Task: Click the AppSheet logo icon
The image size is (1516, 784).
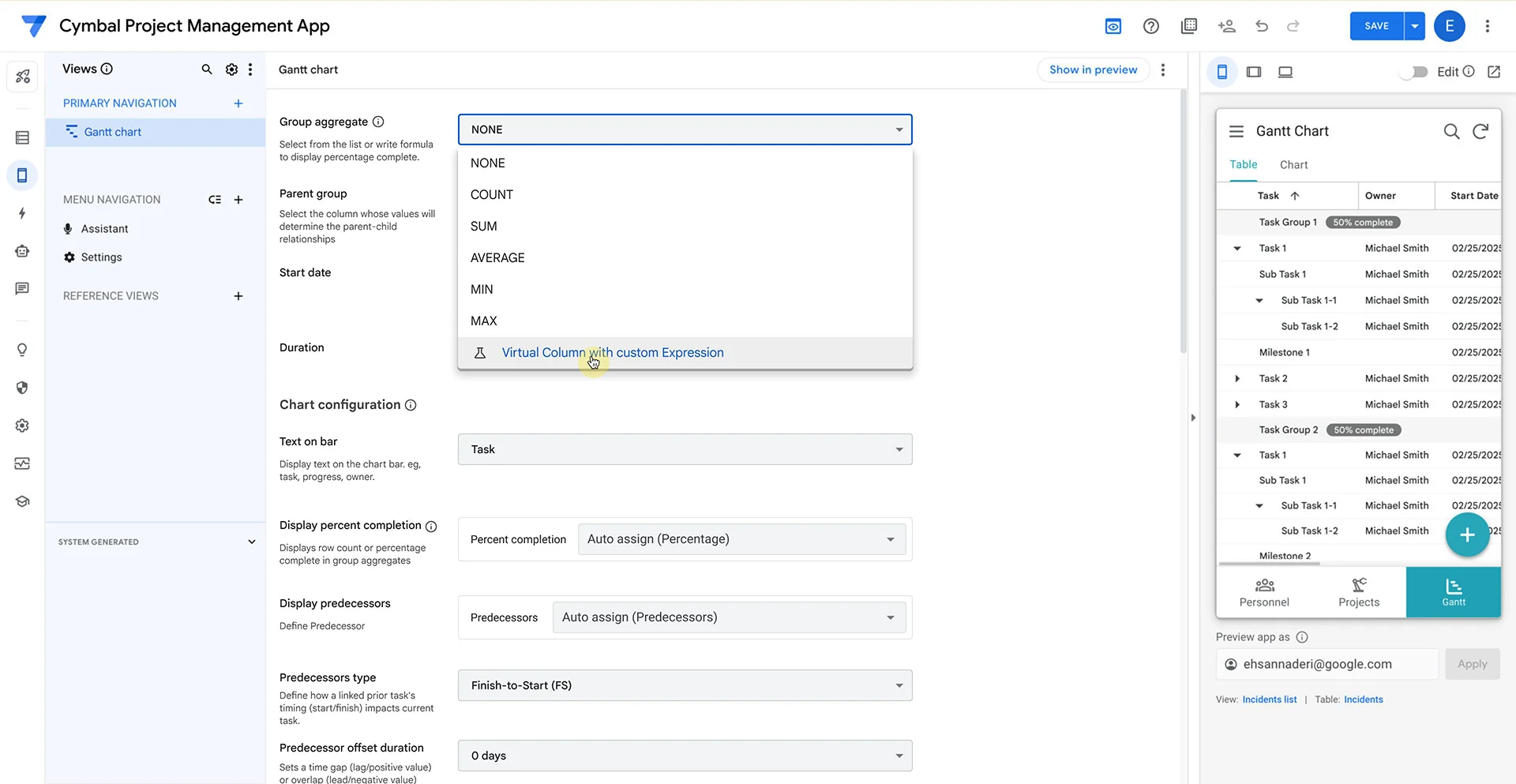Action: (x=33, y=26)
